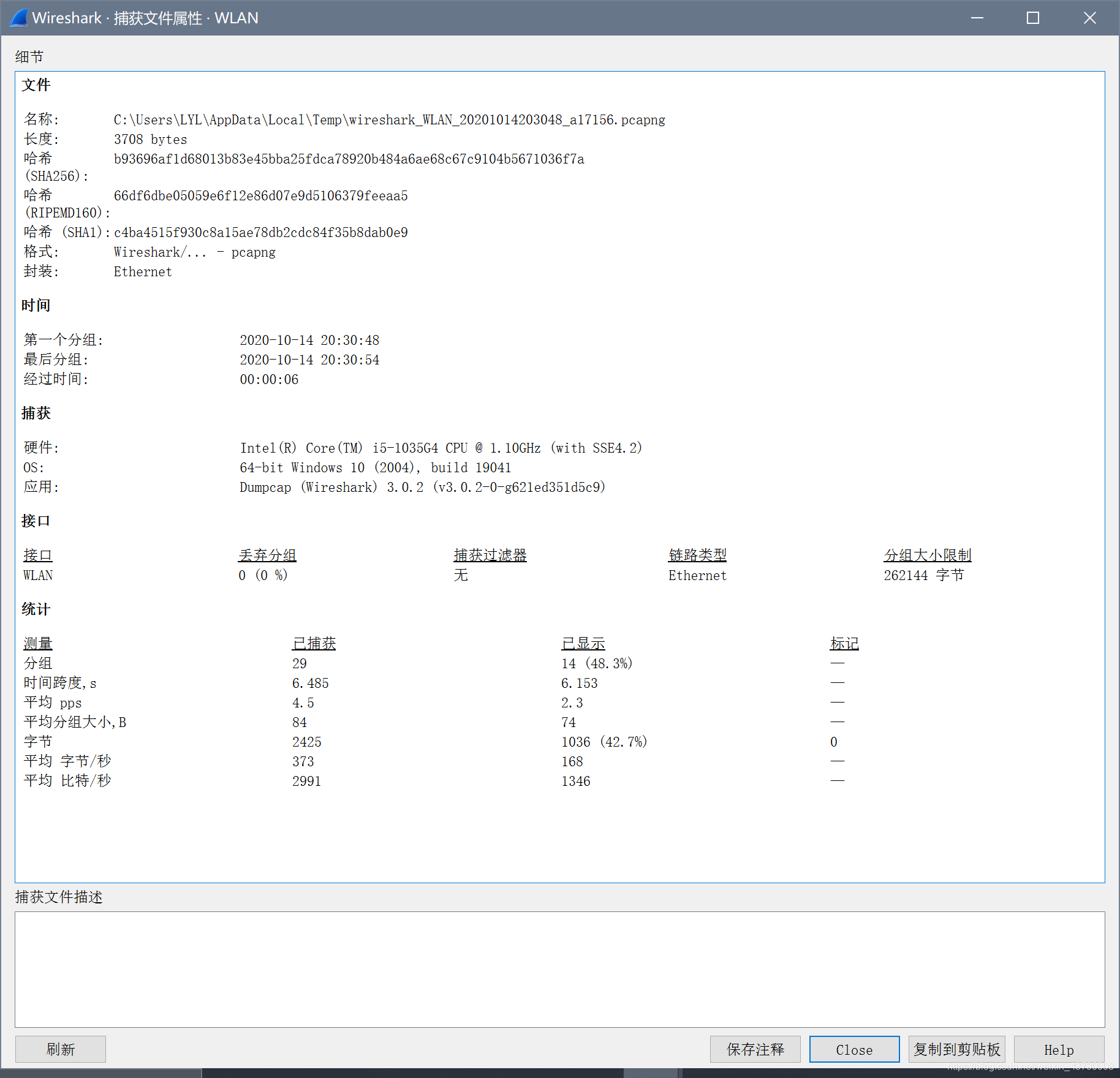Screen dimensions: 1120x1078
Task: Click the WLAN interface name entry
Action: [x=38, y=575]
